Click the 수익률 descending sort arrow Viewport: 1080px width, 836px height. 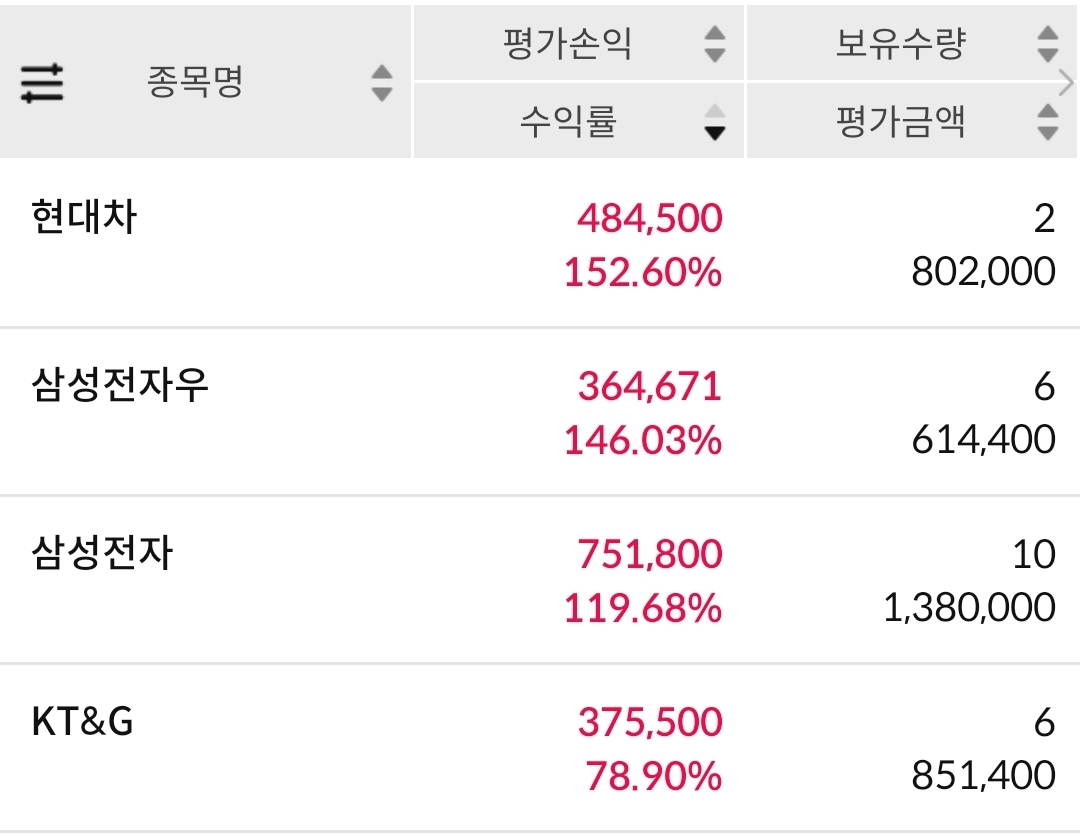715,133
